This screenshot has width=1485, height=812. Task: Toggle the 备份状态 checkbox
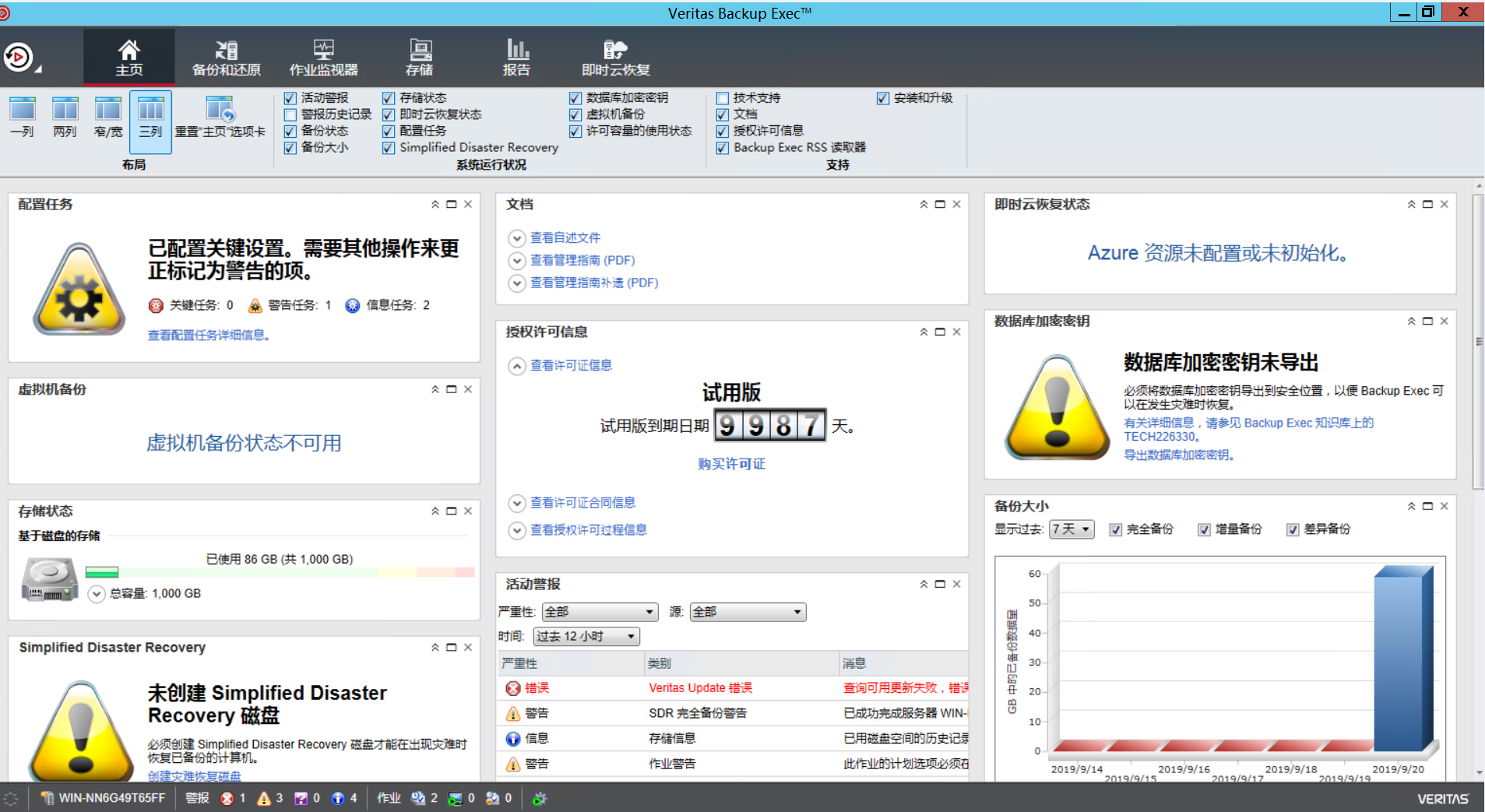click(x=290, y=131)
